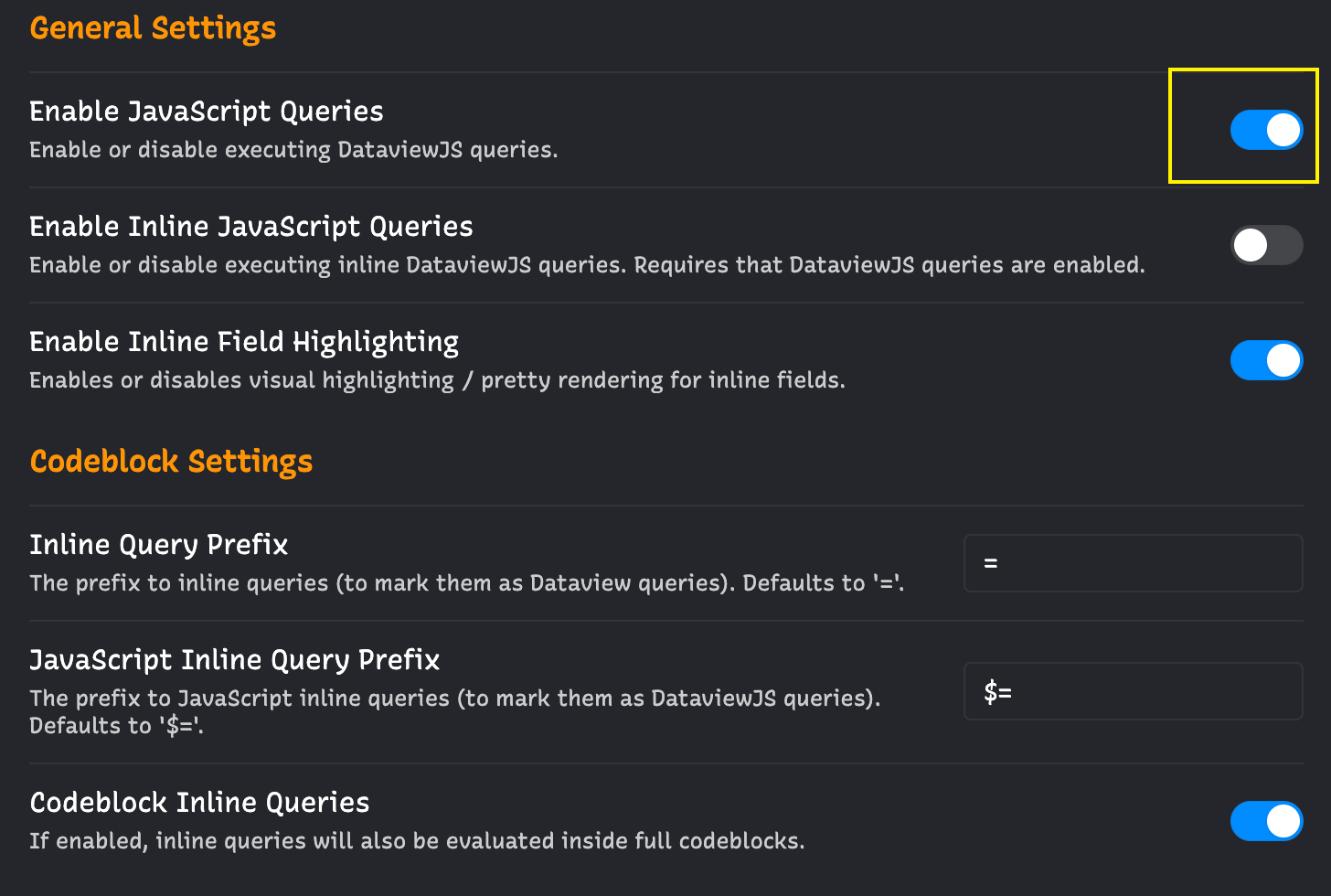The width and height of the screenshot is (1331, 896).
Task: Select the "Enable JavaScript Queries" title text
Action: pyautogui.click(x=207, y=112)
